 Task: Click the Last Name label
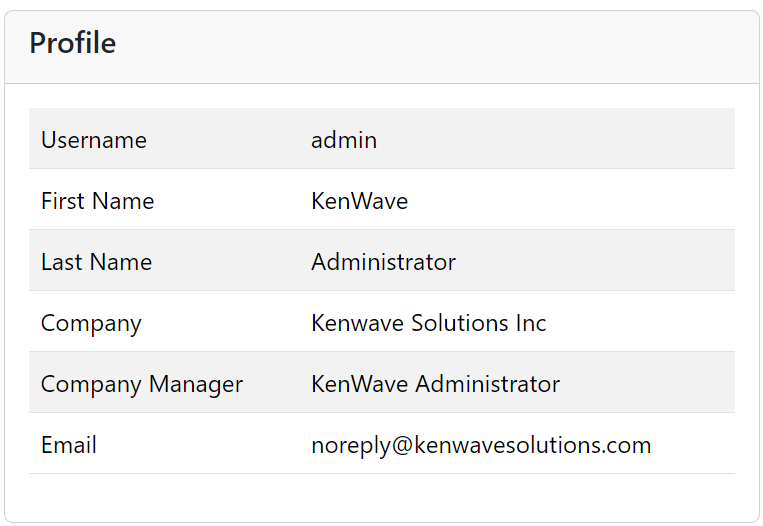pyautogui.click(x=96, y=262)
